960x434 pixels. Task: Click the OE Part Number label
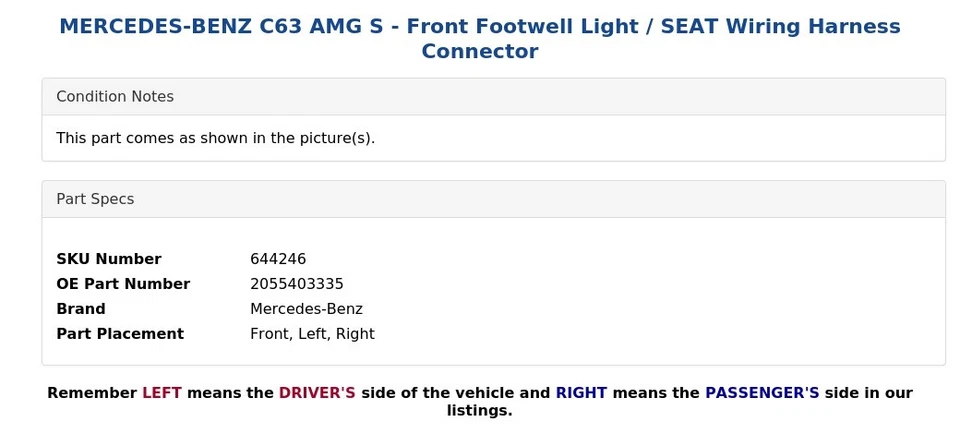(123, 284)
